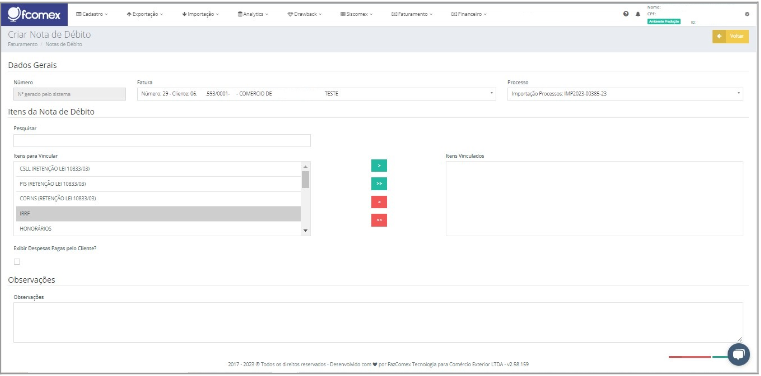761x376 pixels.
Task: Open the Cadastro menu
Action: click(92, 15)
